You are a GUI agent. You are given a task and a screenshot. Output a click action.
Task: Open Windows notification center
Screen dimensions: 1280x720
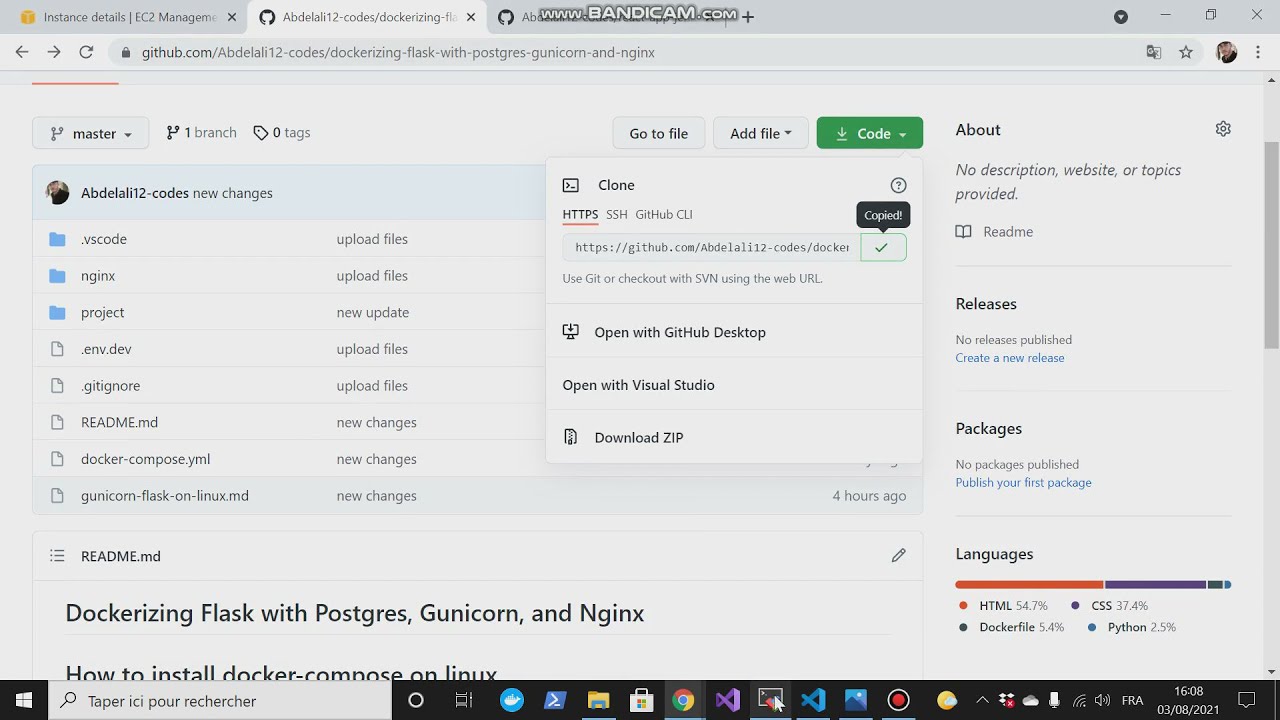1246,700
